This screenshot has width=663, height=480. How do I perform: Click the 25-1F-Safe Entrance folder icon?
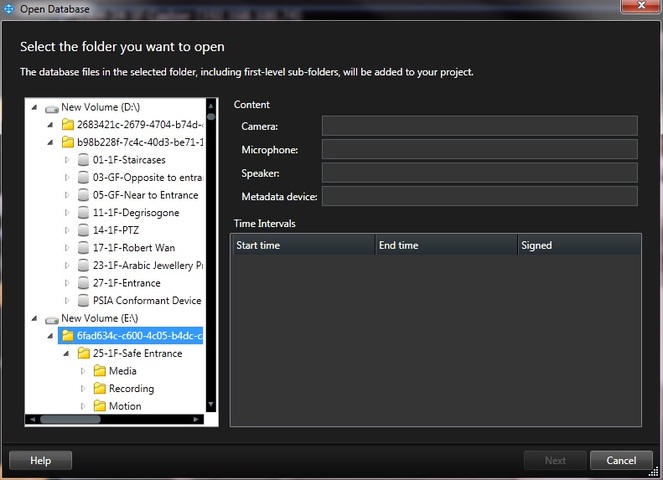click(x=84, y=354)
